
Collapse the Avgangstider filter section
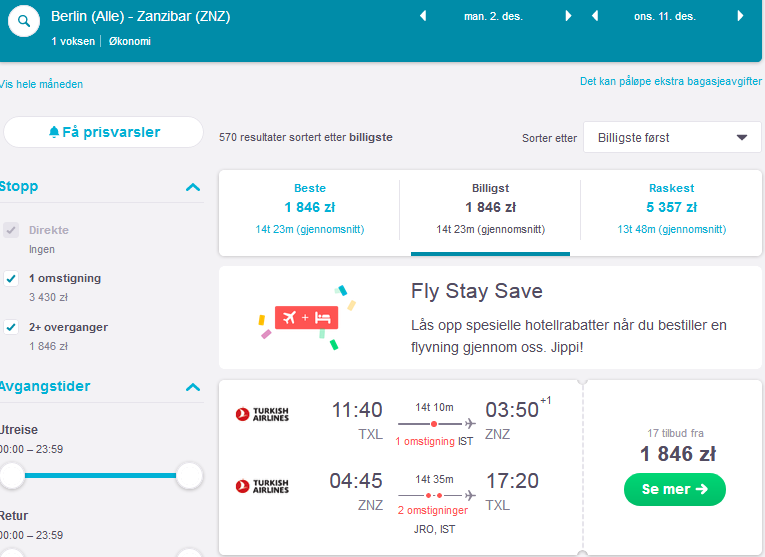coord(193,387)
